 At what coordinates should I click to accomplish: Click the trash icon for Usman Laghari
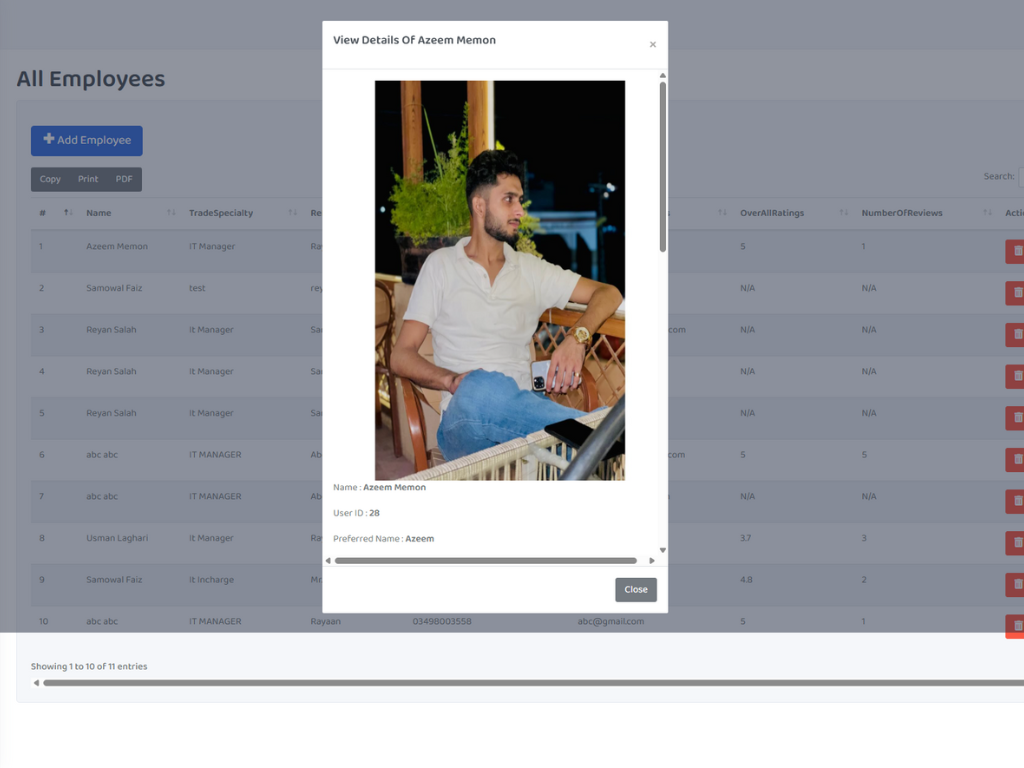coord(1016,543)
